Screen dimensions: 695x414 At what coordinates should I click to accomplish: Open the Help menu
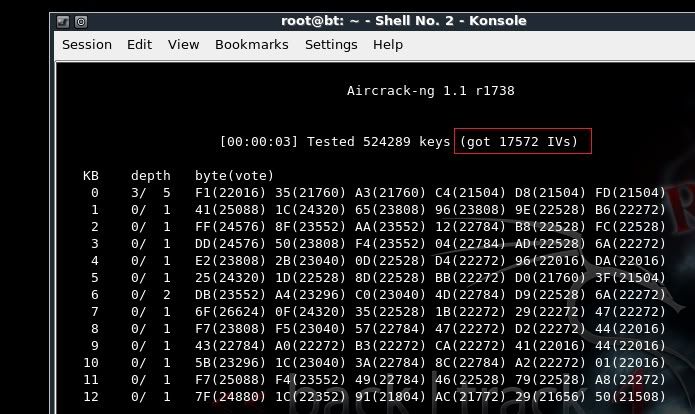pos(388,45)
